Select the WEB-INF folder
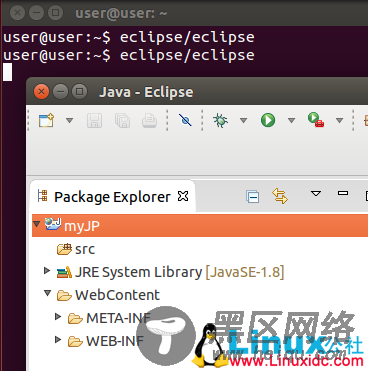This screenshot has width=368, height=371. pos(115,341)
